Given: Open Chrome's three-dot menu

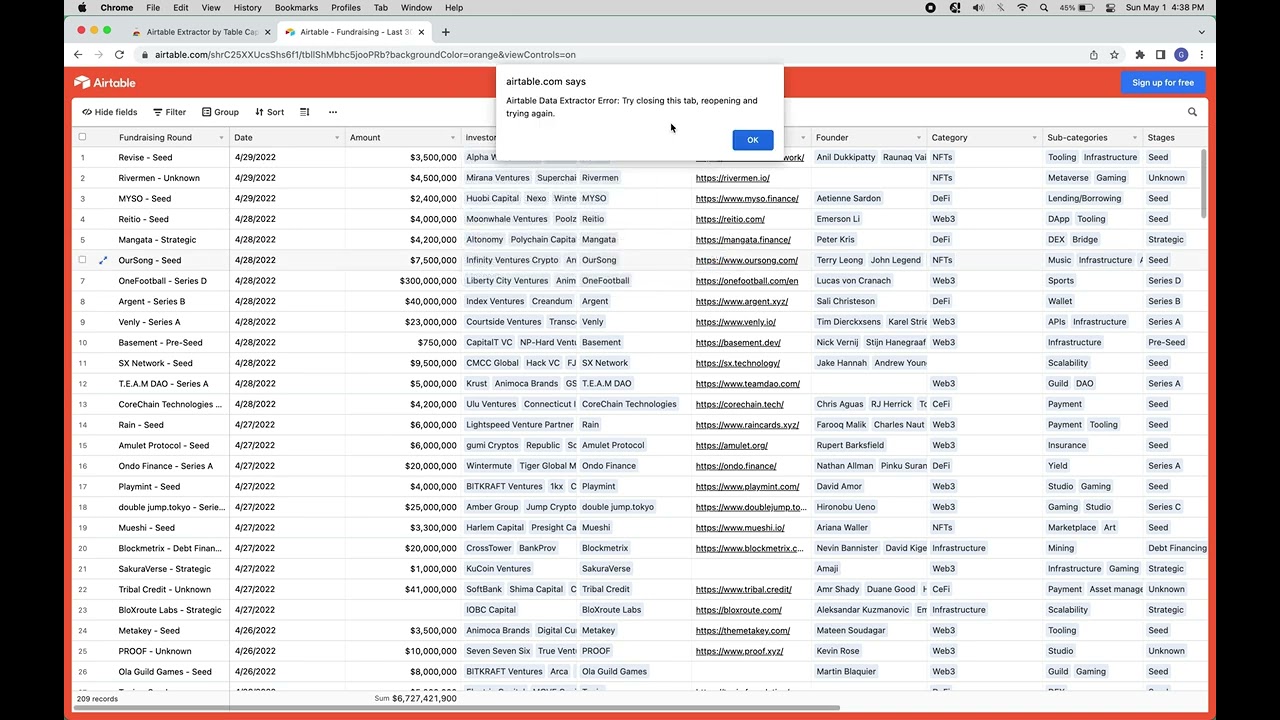Looking at the screenshot, I should click(1202, 55).
